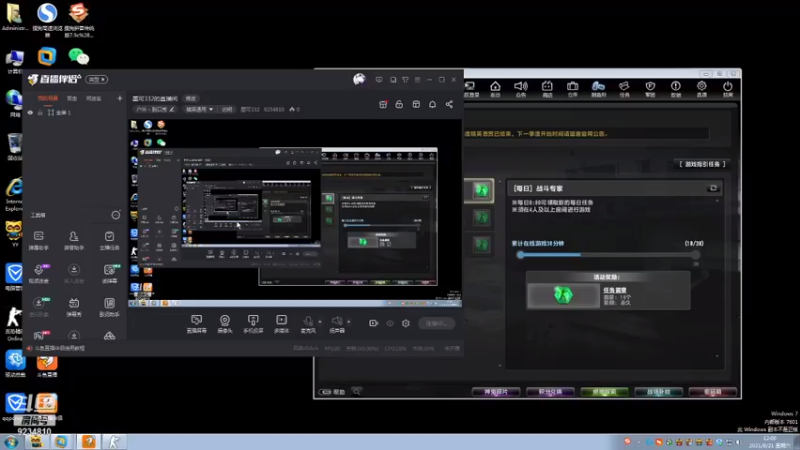
Task: Open the 房管助手 tool in live companion
Action: 74,240
